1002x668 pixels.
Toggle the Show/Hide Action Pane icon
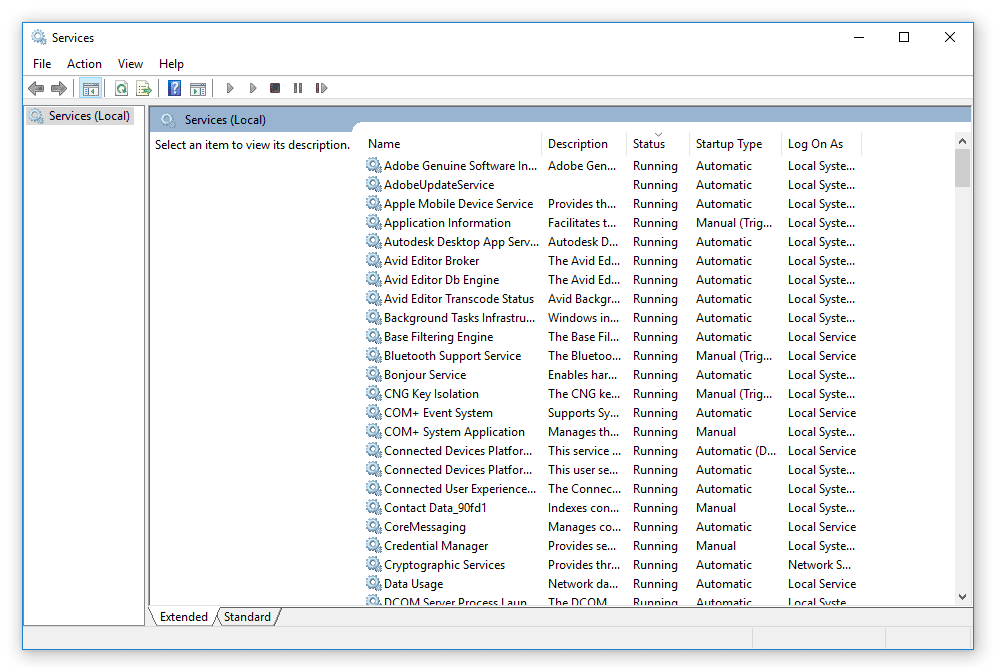(198, 88)
